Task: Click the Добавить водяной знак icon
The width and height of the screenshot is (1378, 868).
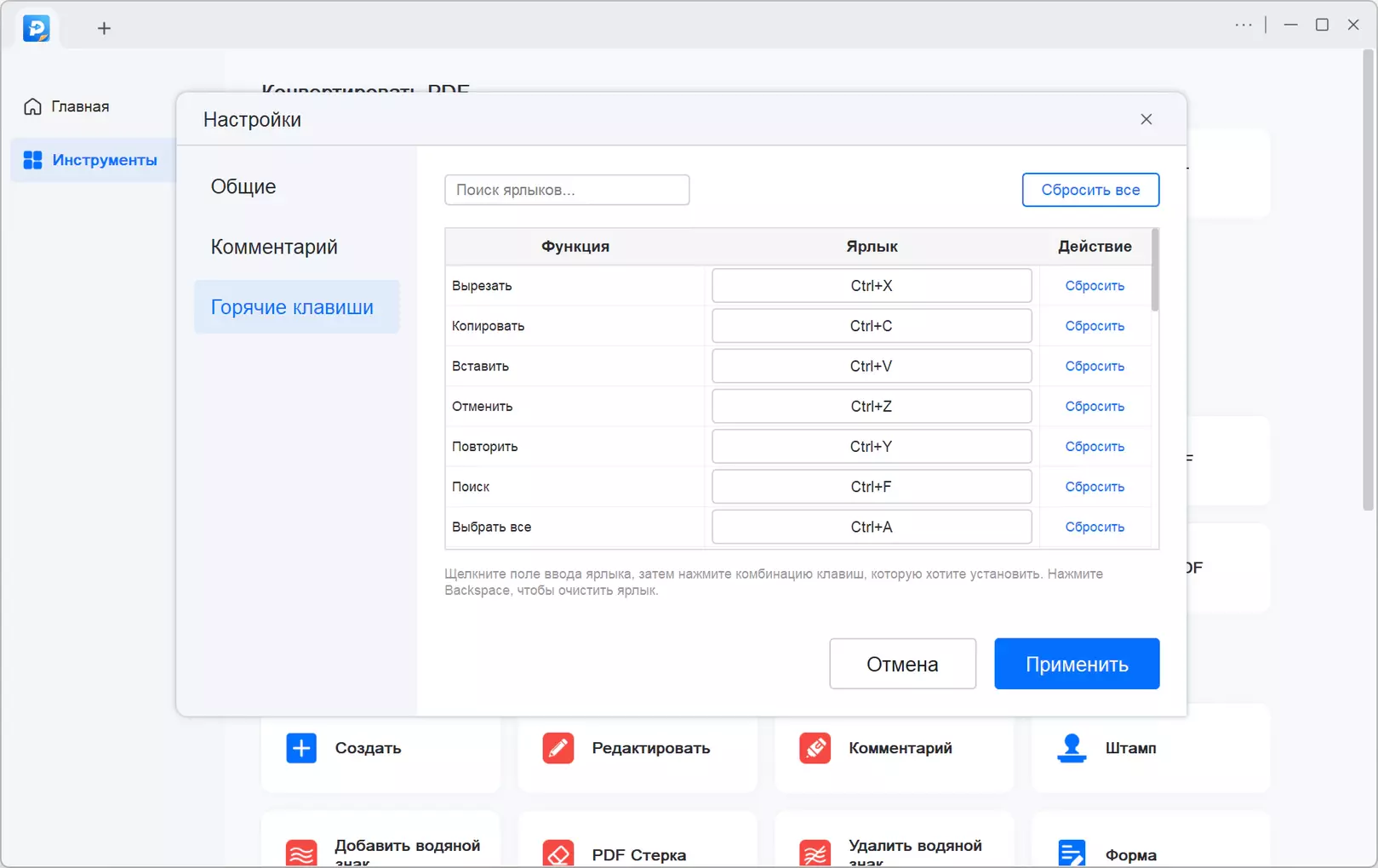Action: [301, 853]
